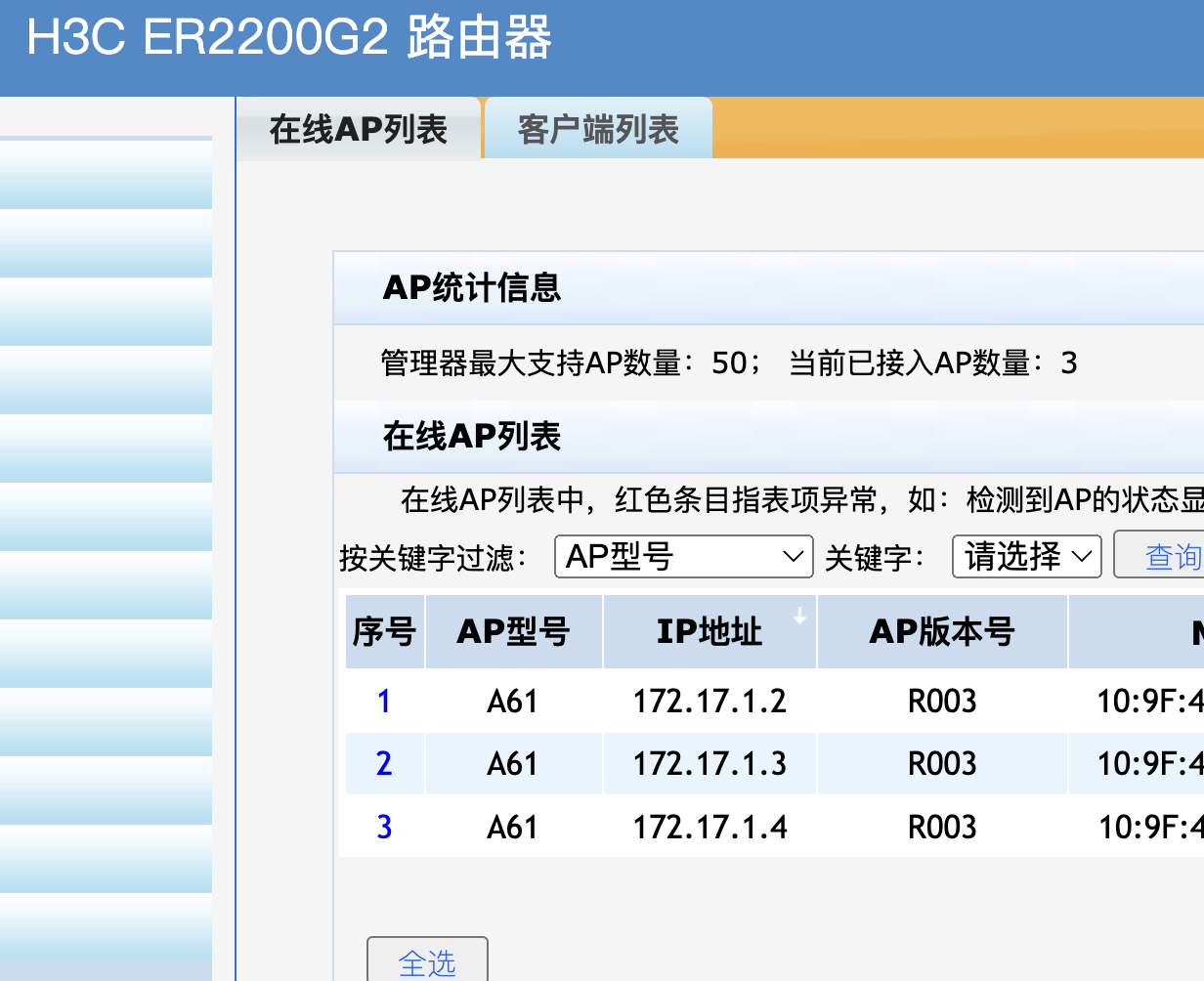The height and width of the screenshot is (981, 1204).
Task: Open the AP型号 filter dropdown
Action: pos(683,557)
